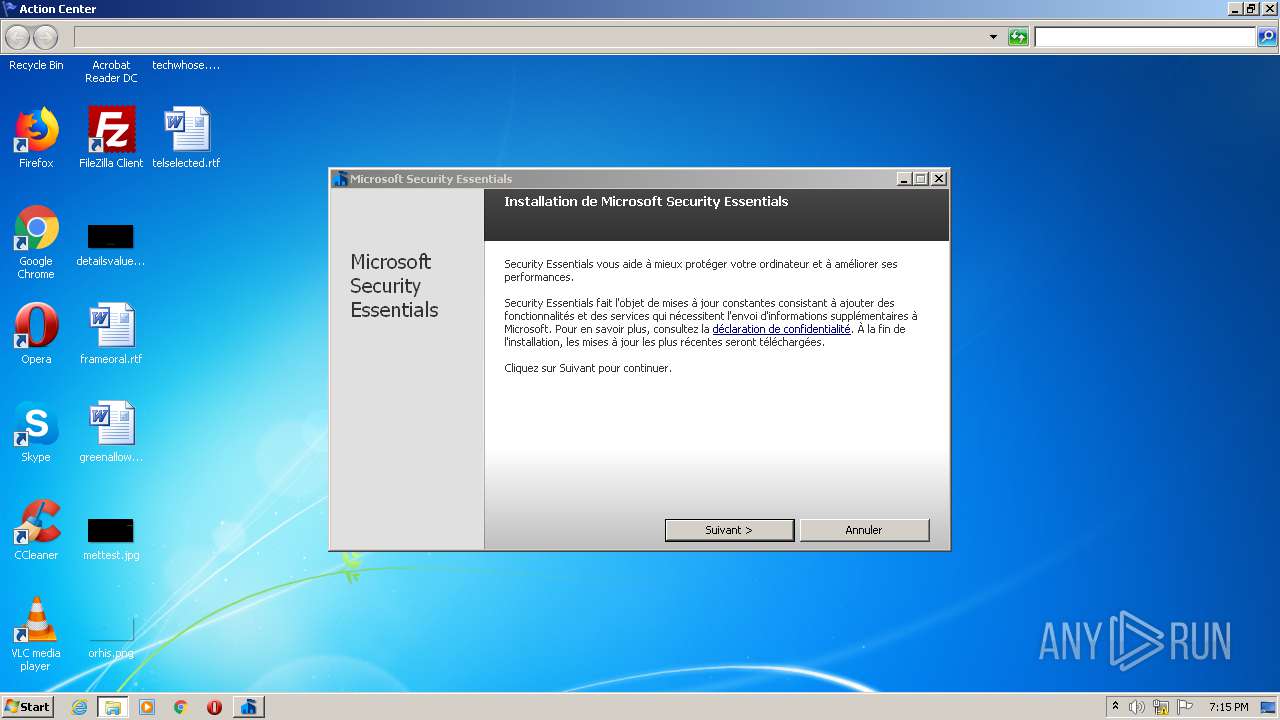Open Action Center flag tray icon
The height and width of the screenshot is (720, 1280).
(1185, 707)
